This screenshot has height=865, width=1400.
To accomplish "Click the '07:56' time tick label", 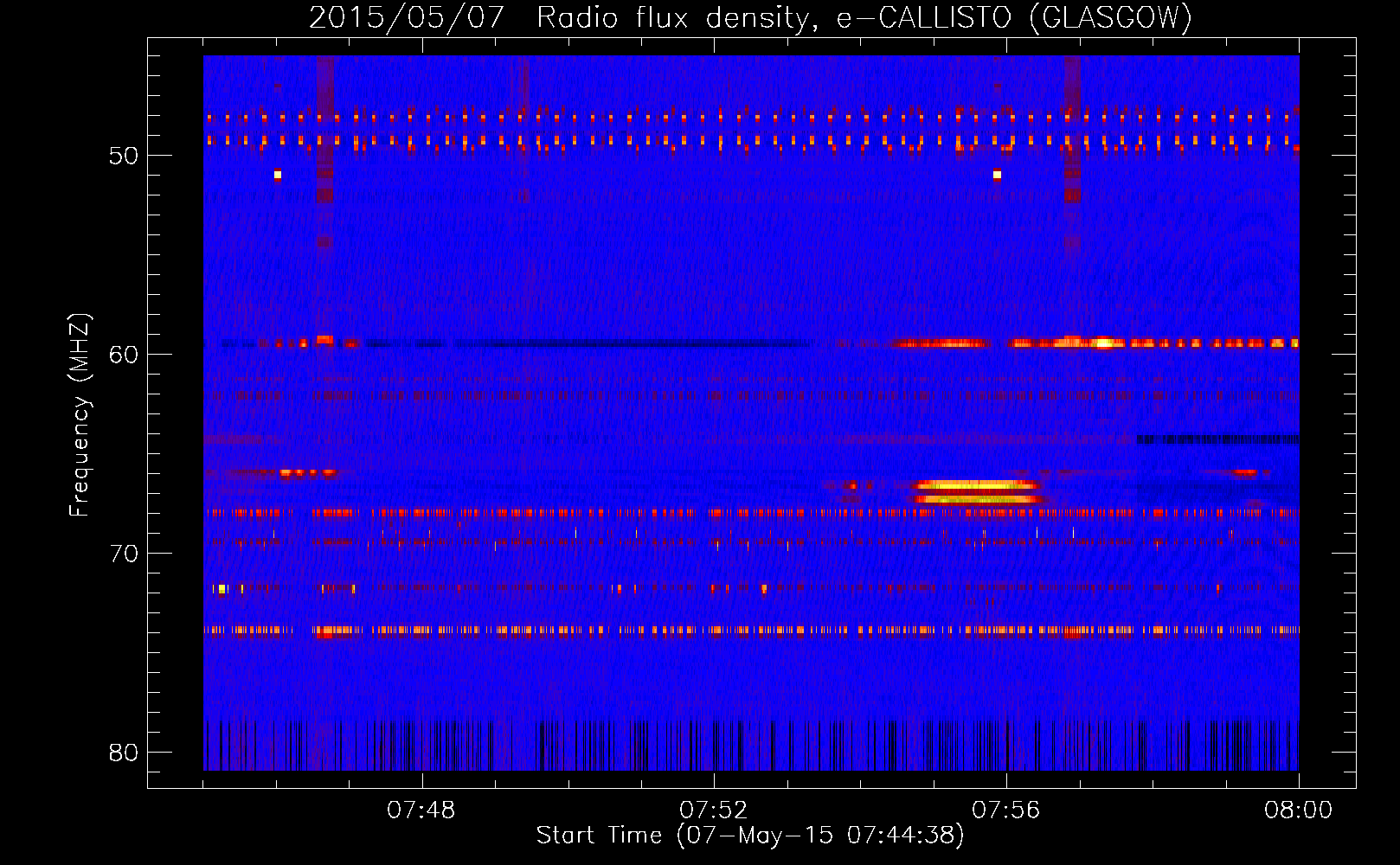I will point(1005,811).
